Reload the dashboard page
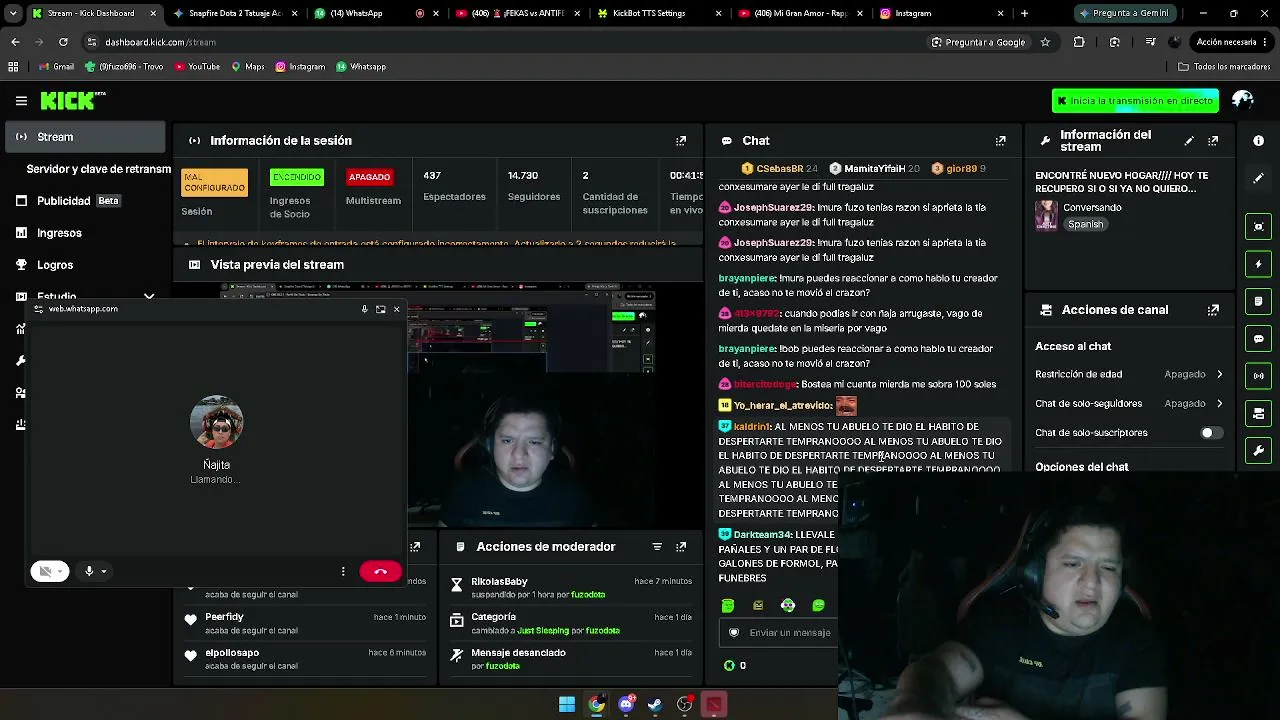1280x720 pixels. (63, 42)
